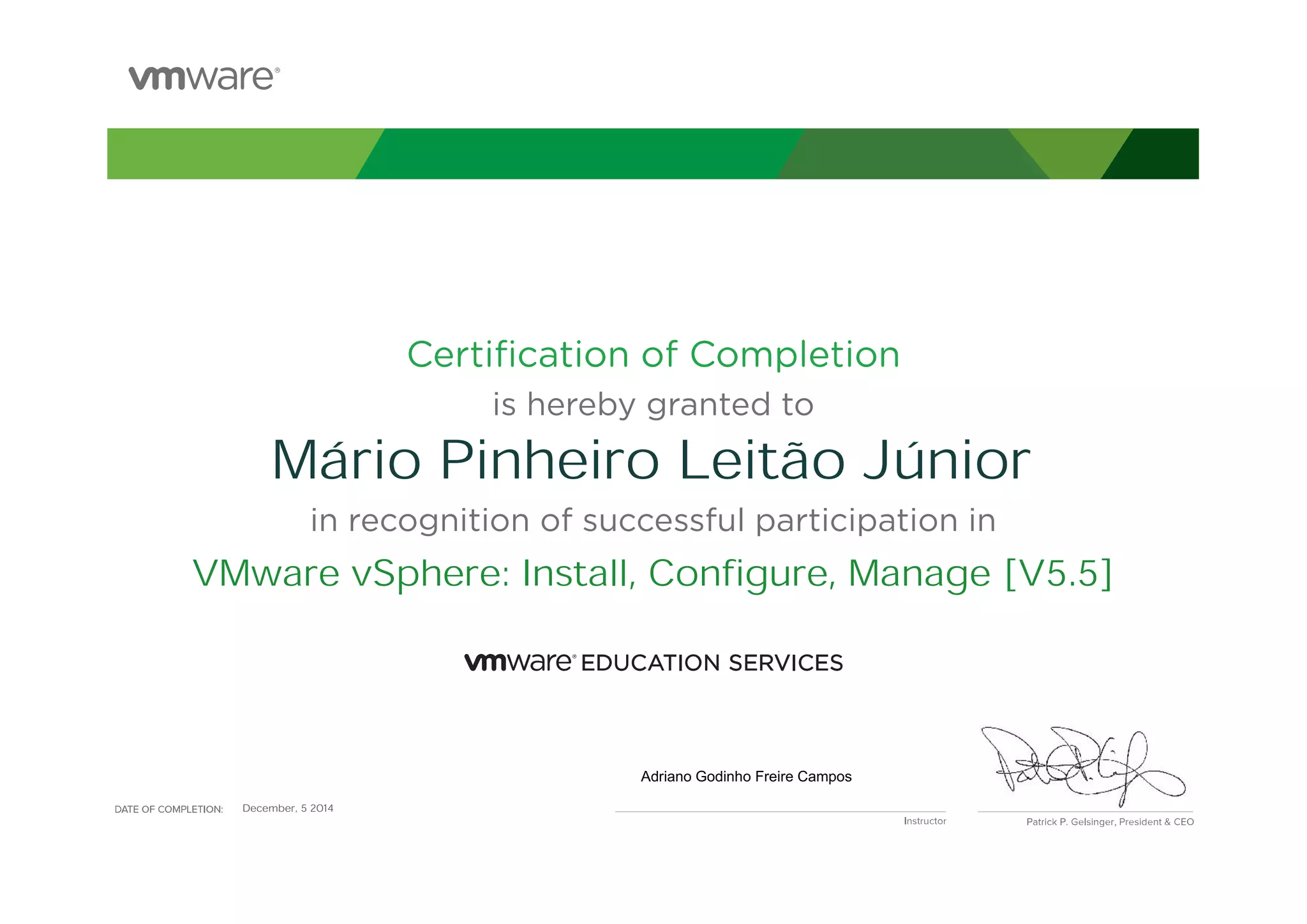Click the DATE OF COMPLETION label
1307x924 pixels.
click(168, 809)
